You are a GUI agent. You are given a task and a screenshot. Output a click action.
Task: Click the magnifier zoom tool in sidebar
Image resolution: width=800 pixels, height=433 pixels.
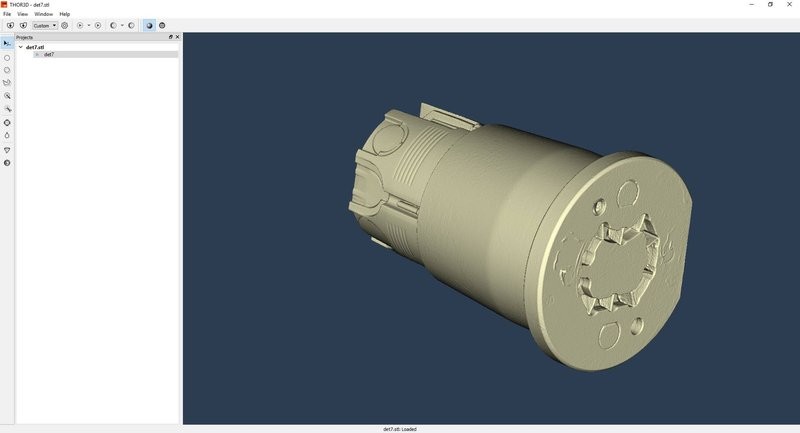tap(7, 96)
